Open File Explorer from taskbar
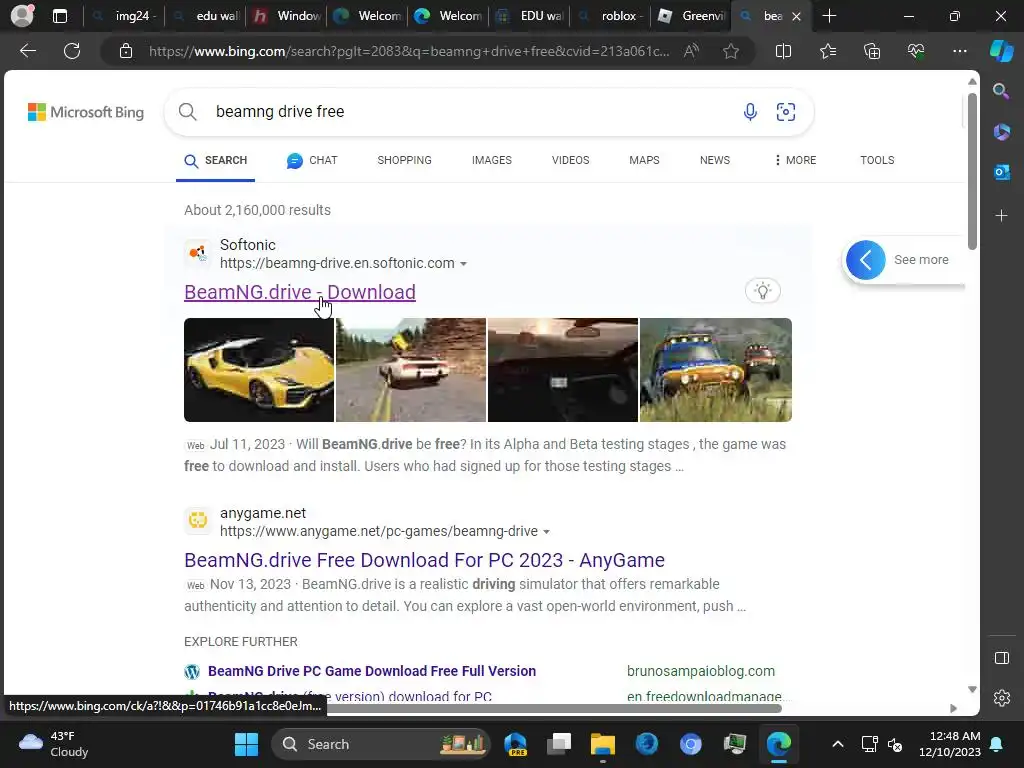The width and height of the screenshot is (1024, 768). pyautogui.click(x=602, y=744)
